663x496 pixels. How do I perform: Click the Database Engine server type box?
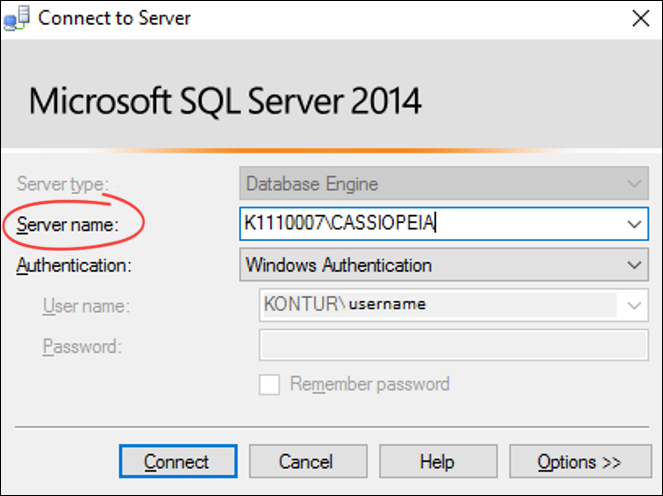coord(430,184)
